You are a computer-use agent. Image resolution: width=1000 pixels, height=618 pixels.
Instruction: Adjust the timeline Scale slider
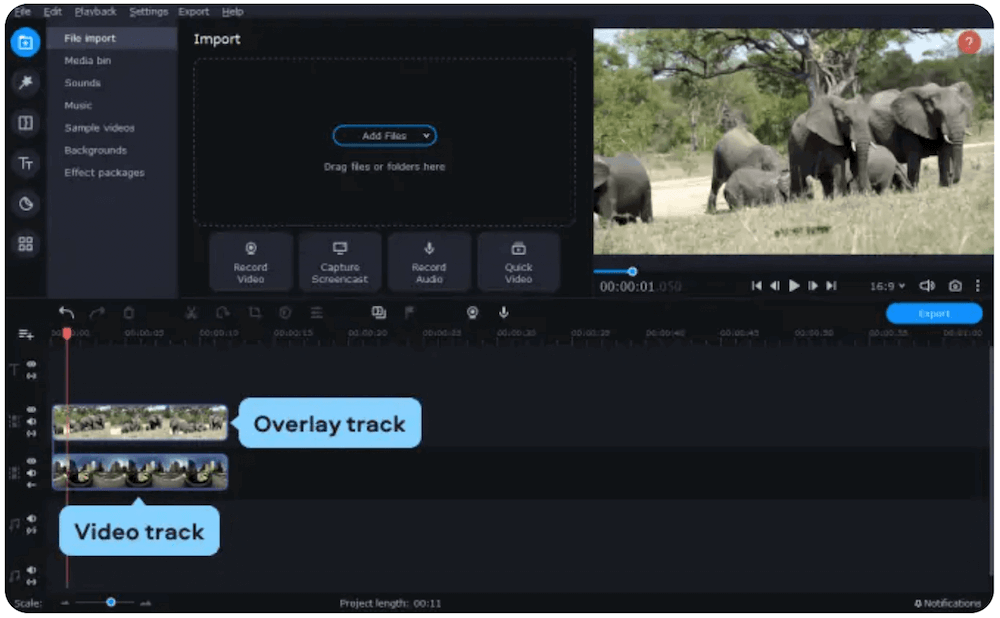(x=110, y=602)
